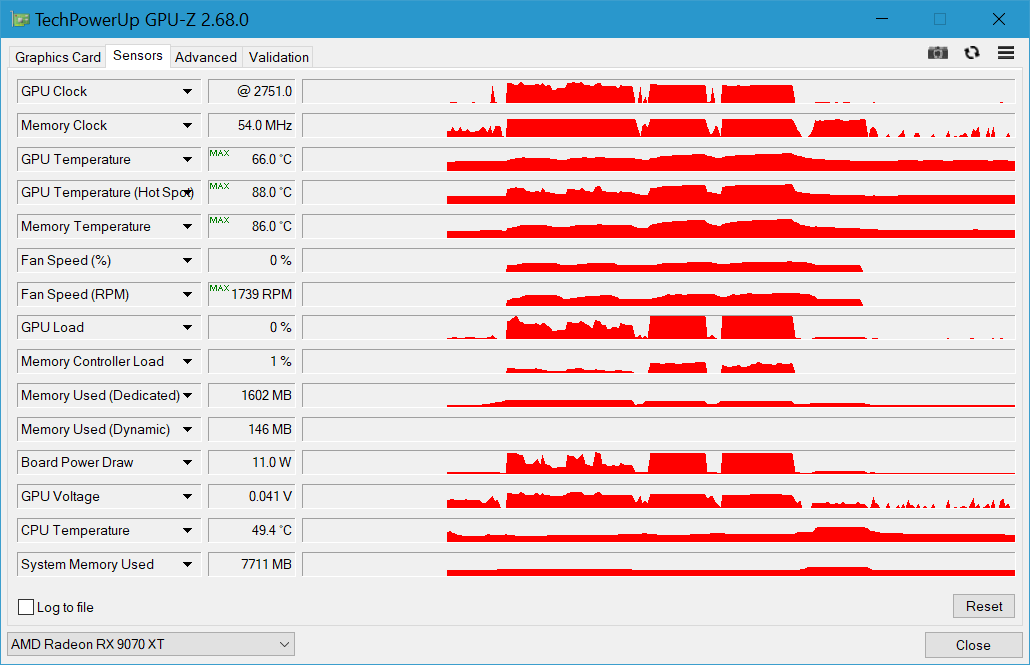Take a screenshot with the camera icon
This screenshot has height=665, width=1030.
[x=937, y=53]
